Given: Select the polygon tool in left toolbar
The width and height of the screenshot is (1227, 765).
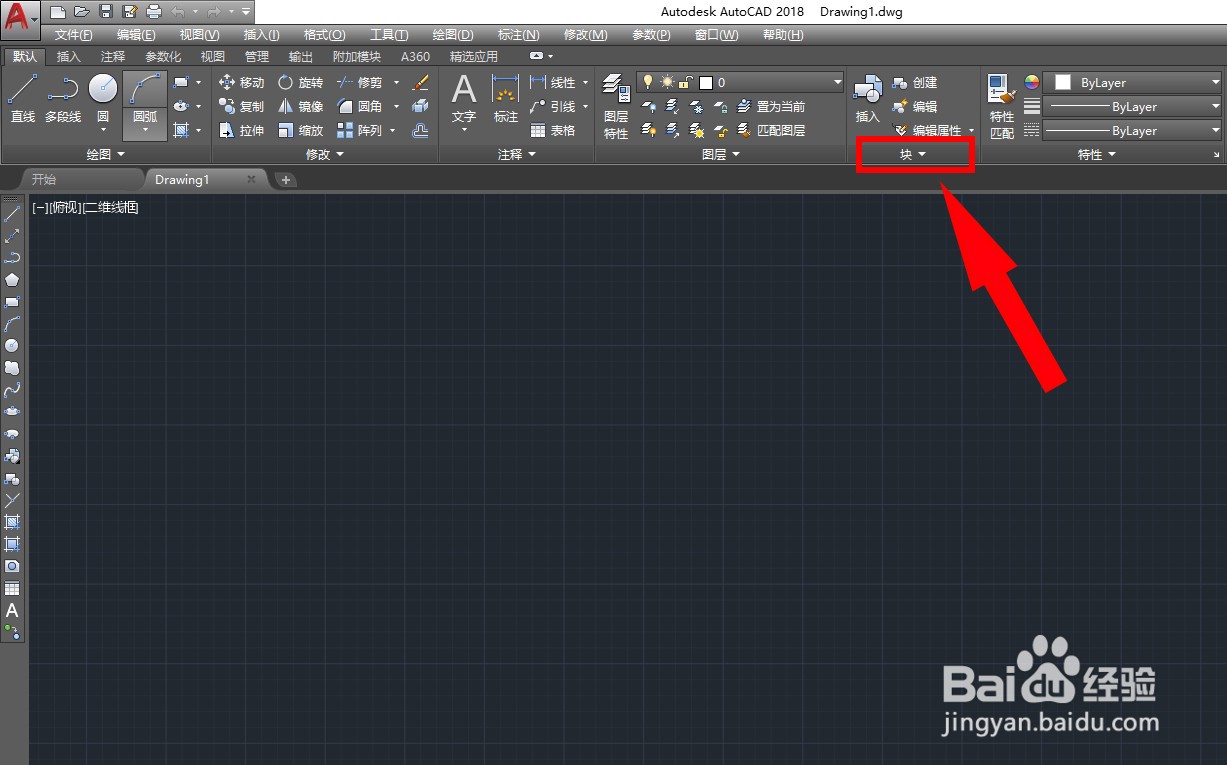Looking at the screenshot, I should point(12,279).
